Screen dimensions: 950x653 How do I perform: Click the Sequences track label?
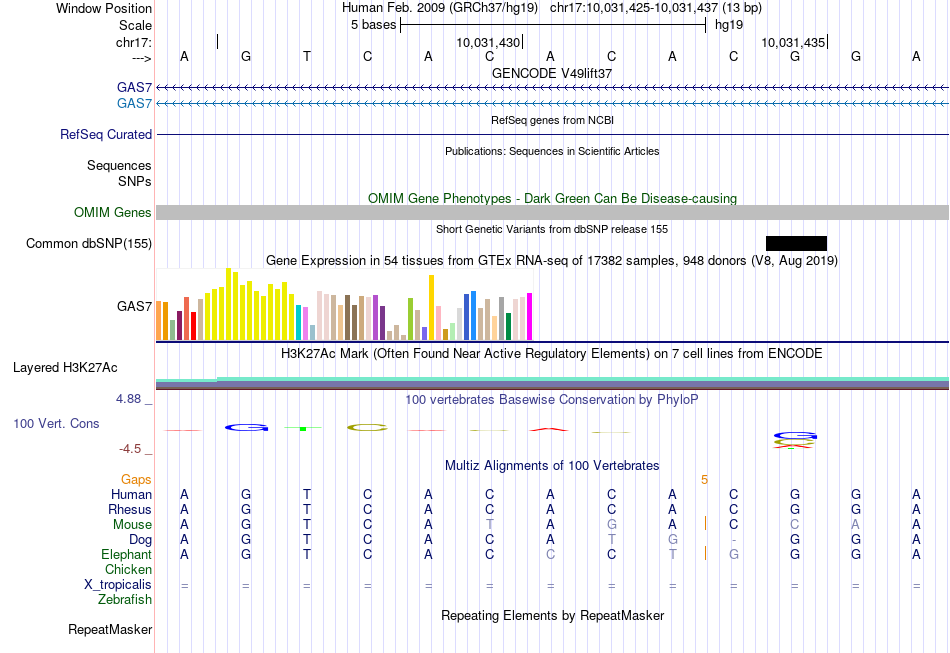119,165
